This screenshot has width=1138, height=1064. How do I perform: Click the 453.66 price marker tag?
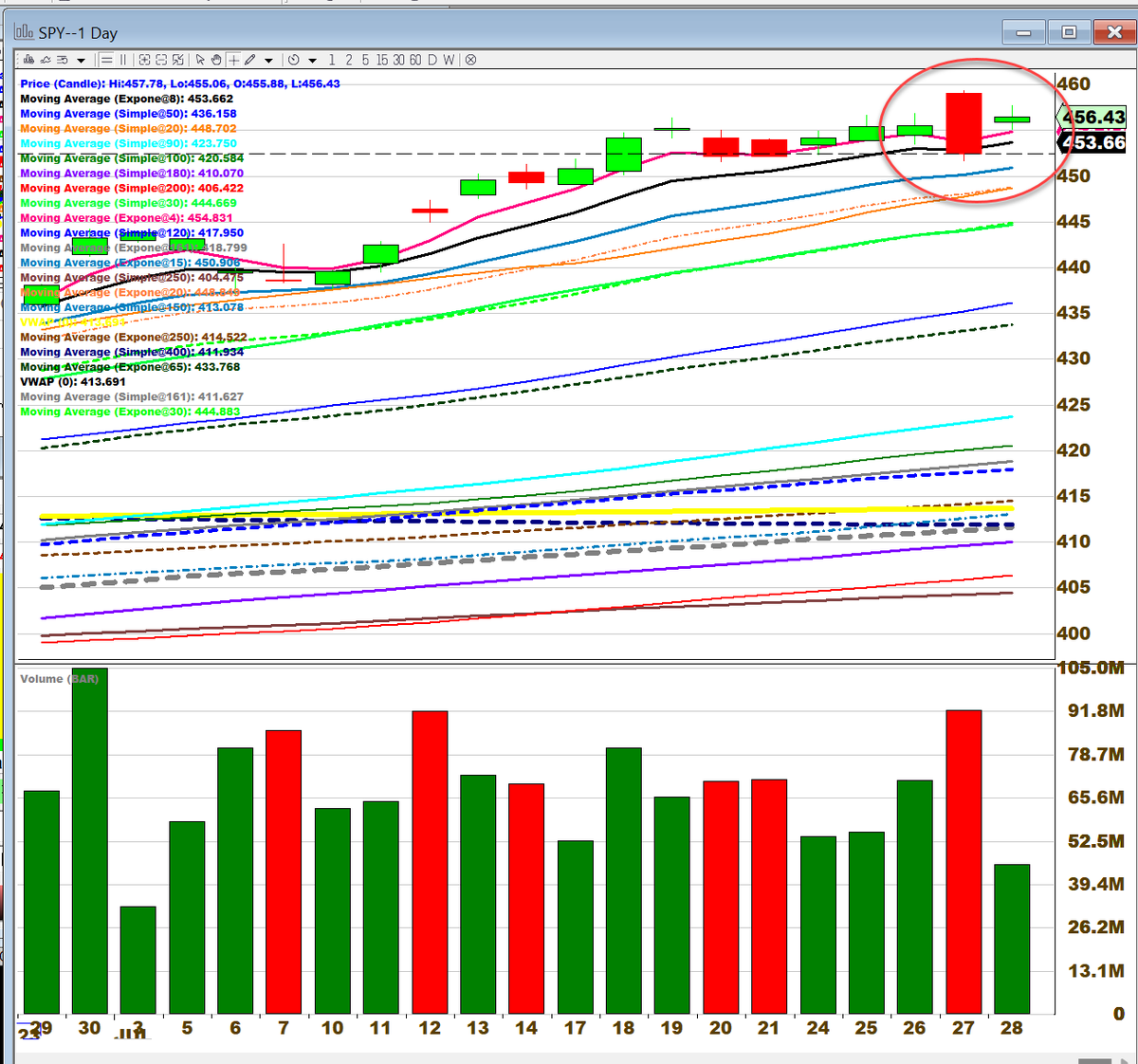coord(1093,143)
